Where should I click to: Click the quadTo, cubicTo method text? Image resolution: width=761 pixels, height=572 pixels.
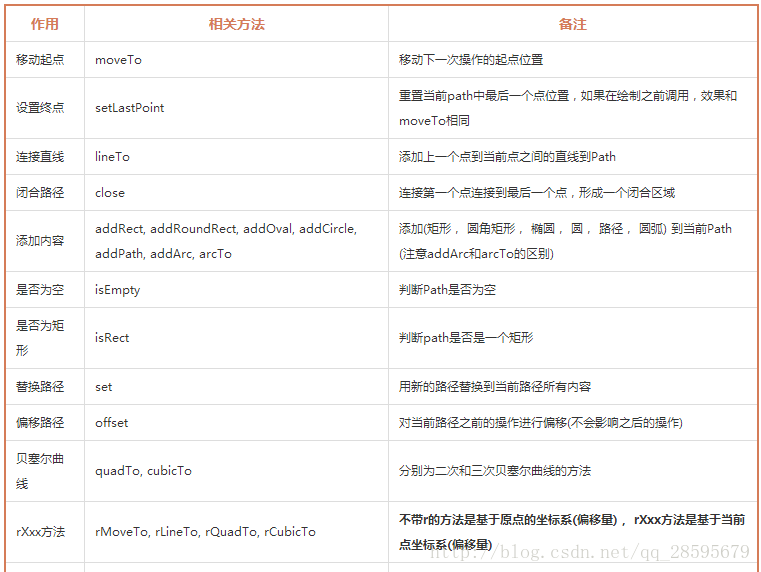coord(143,471)
